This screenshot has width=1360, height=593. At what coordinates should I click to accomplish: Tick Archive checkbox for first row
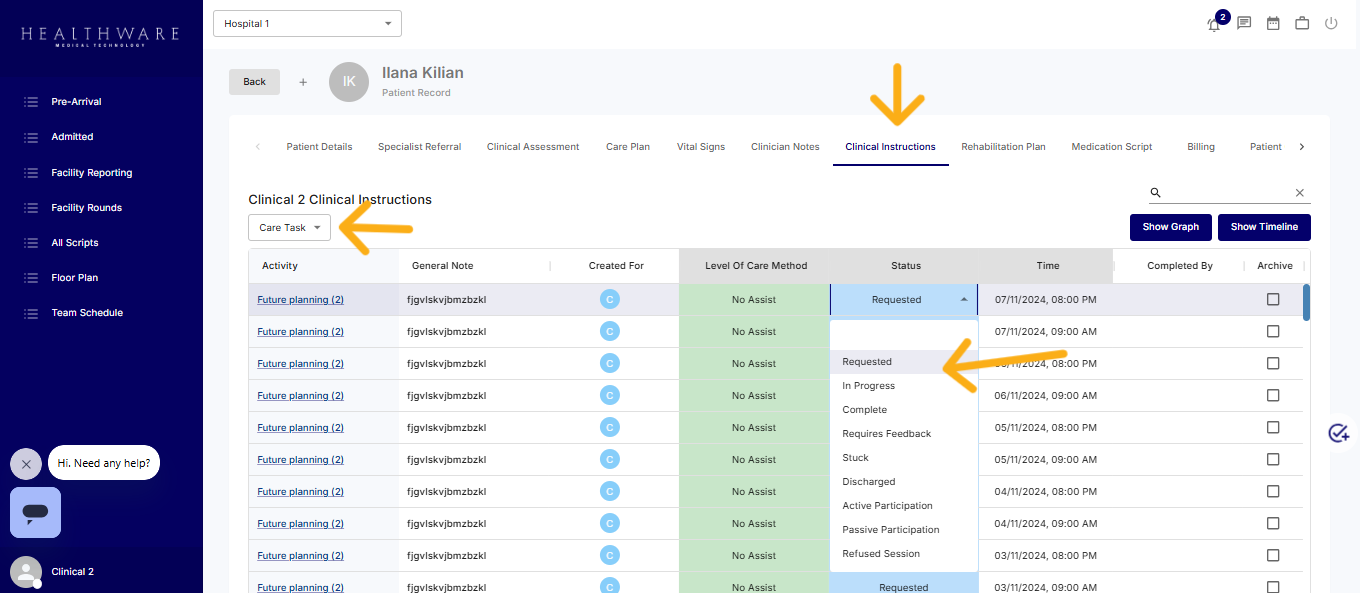(x=1273, y=299)
